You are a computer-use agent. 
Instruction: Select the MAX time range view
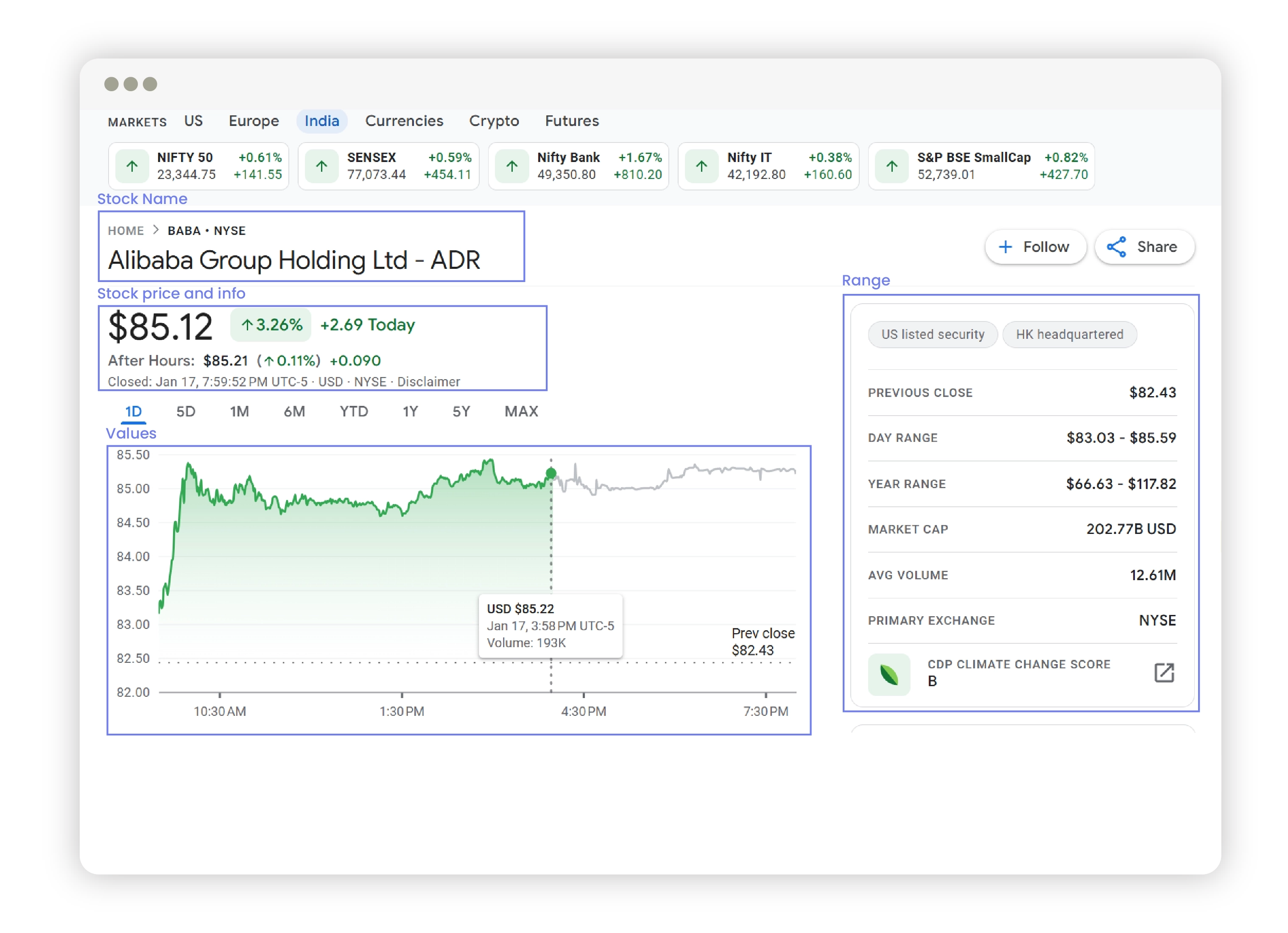(522, 410)
